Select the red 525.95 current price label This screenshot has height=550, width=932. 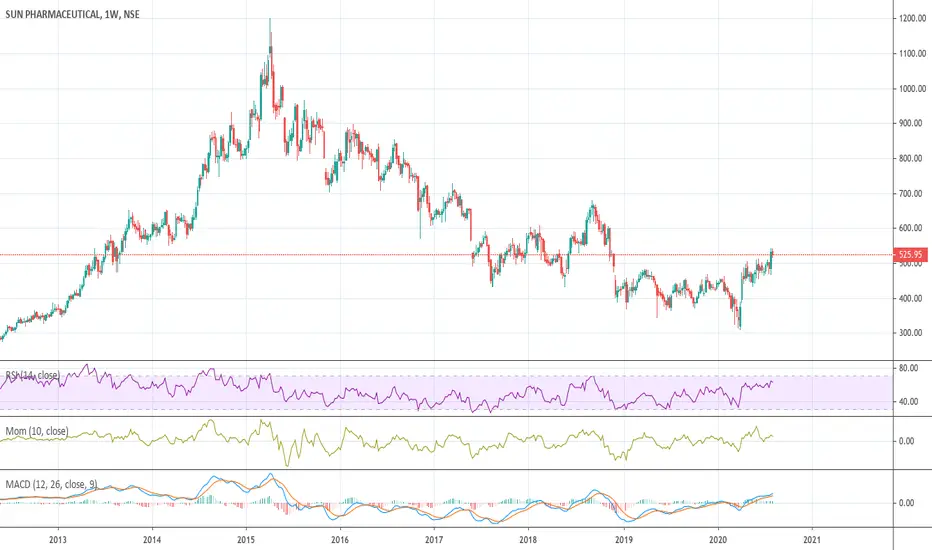(911, 254)
